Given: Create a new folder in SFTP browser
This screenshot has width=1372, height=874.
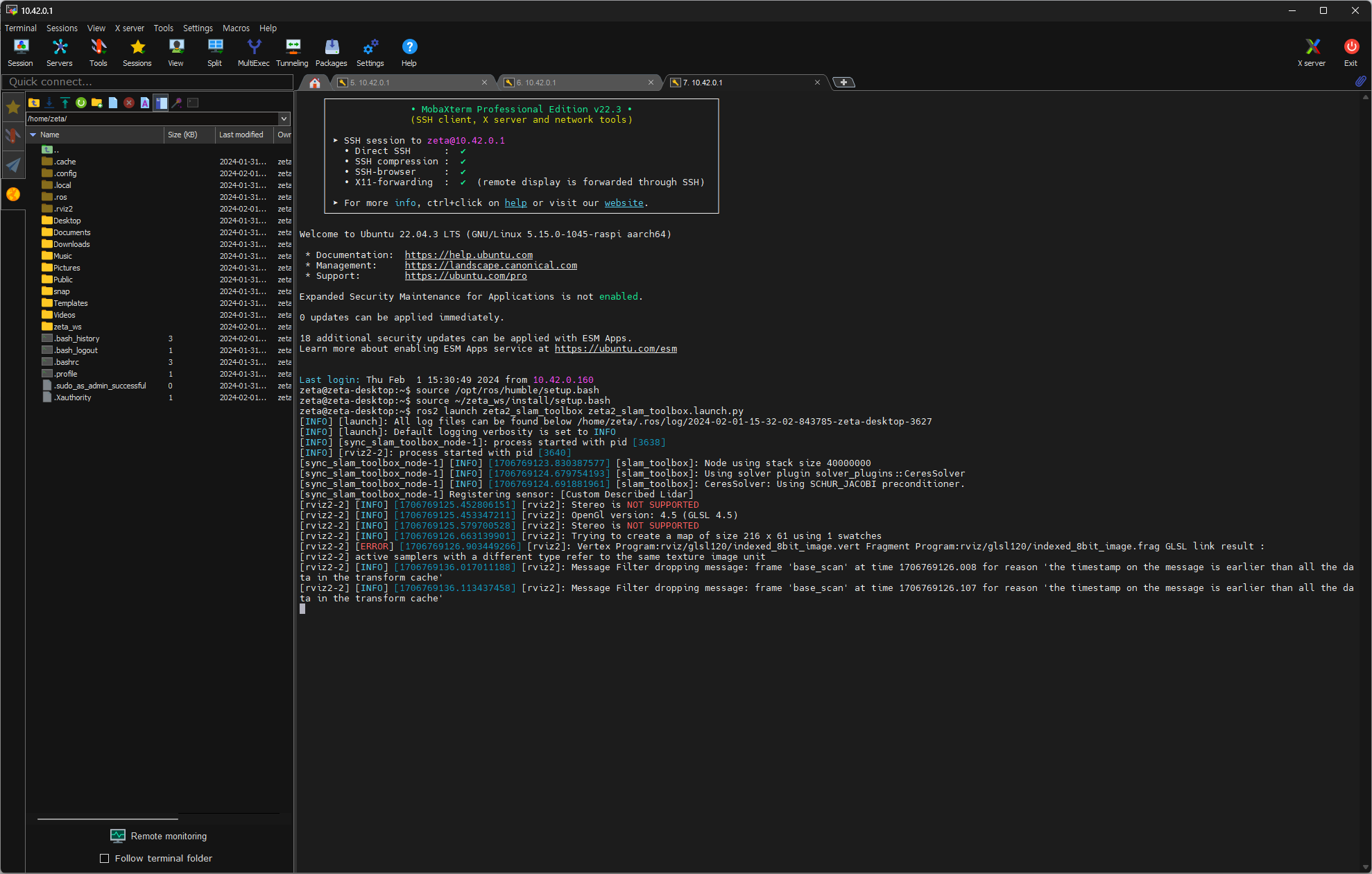Looking at the screenshot, I should point(97,103).
